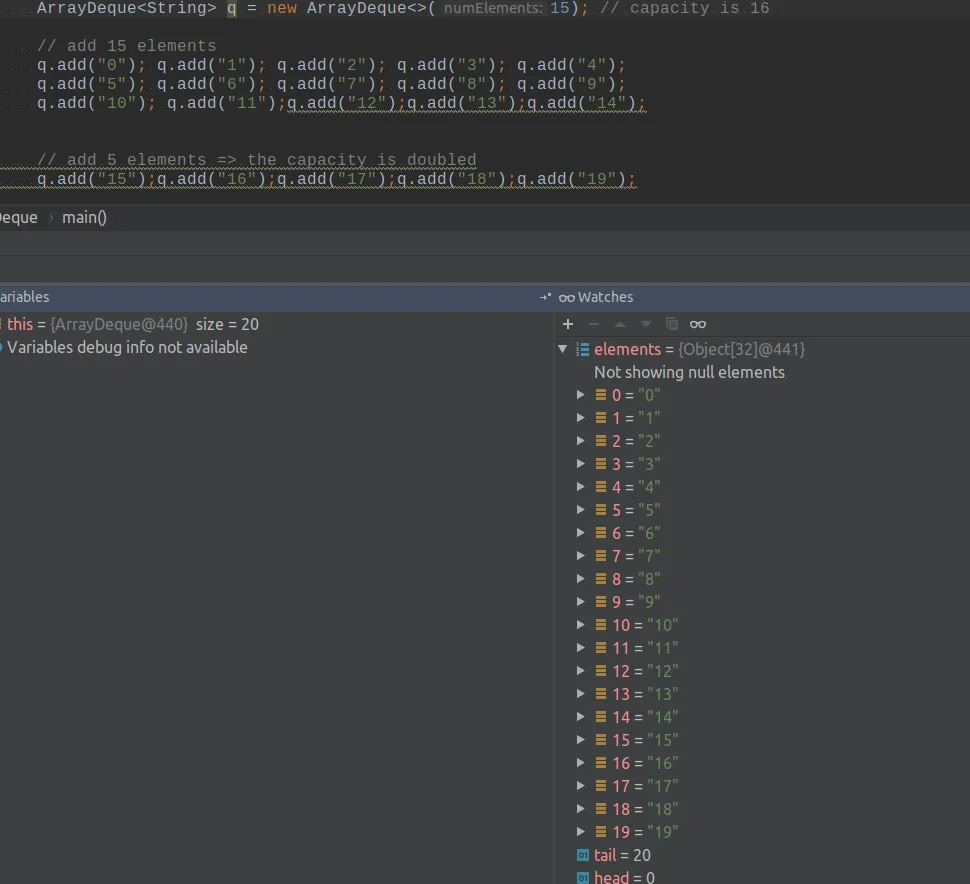Expand array entry 9 = "9"
The height and width of the screenshot is (884, 970).
click(x=580, y=602)
